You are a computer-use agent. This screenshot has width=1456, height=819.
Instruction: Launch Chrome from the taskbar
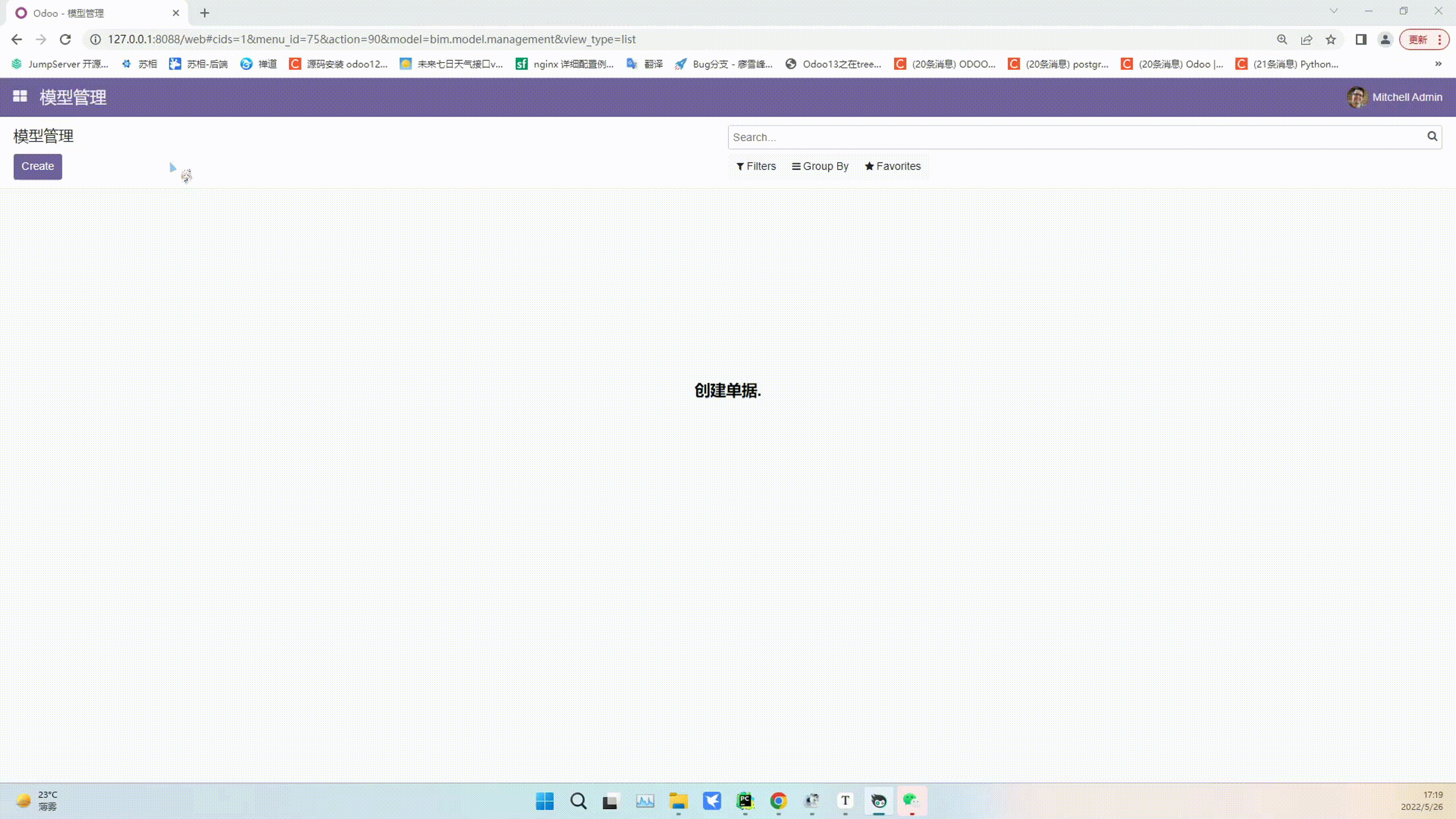(779, 801)
